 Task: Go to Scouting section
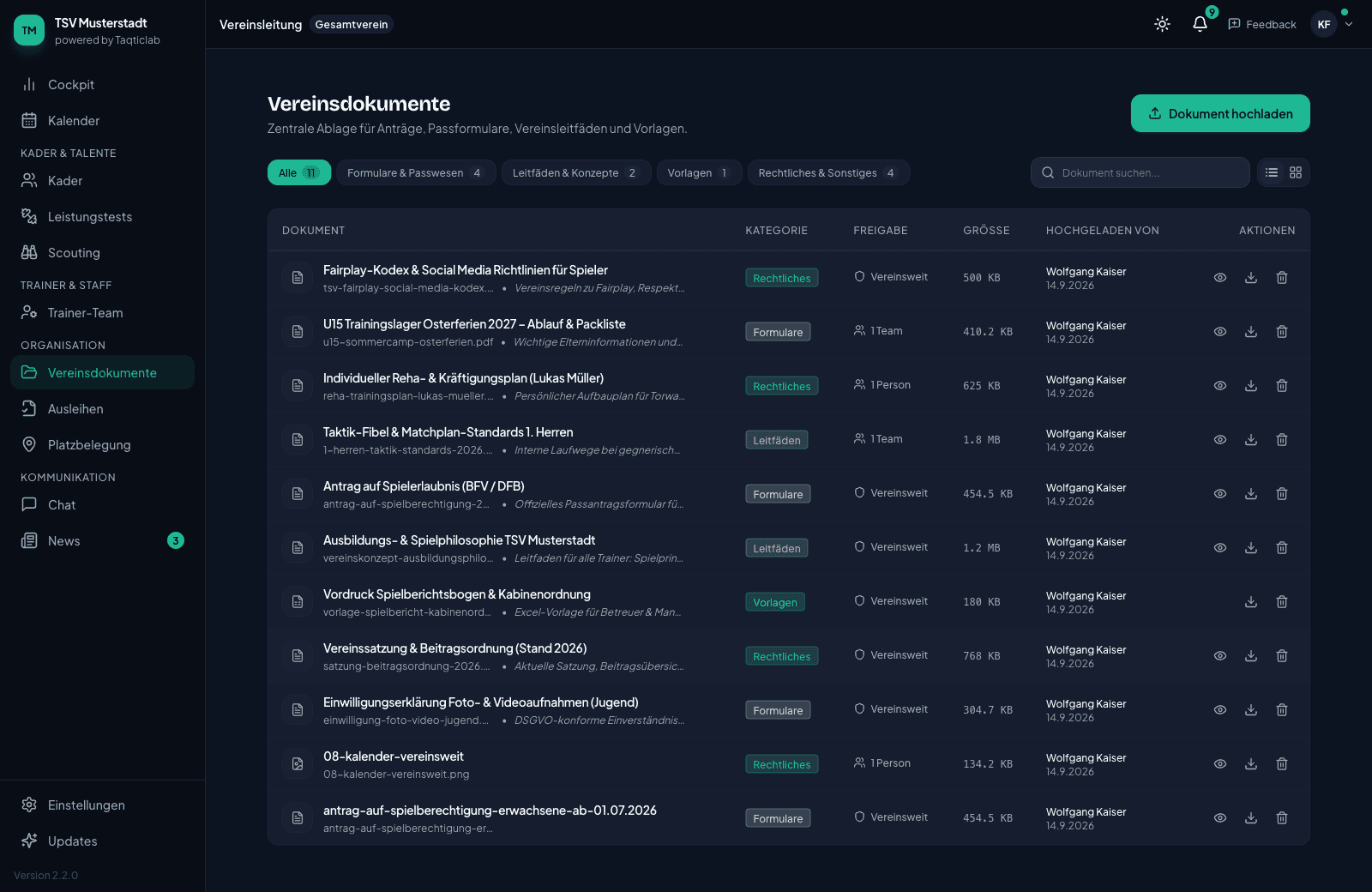coord(103,252)
